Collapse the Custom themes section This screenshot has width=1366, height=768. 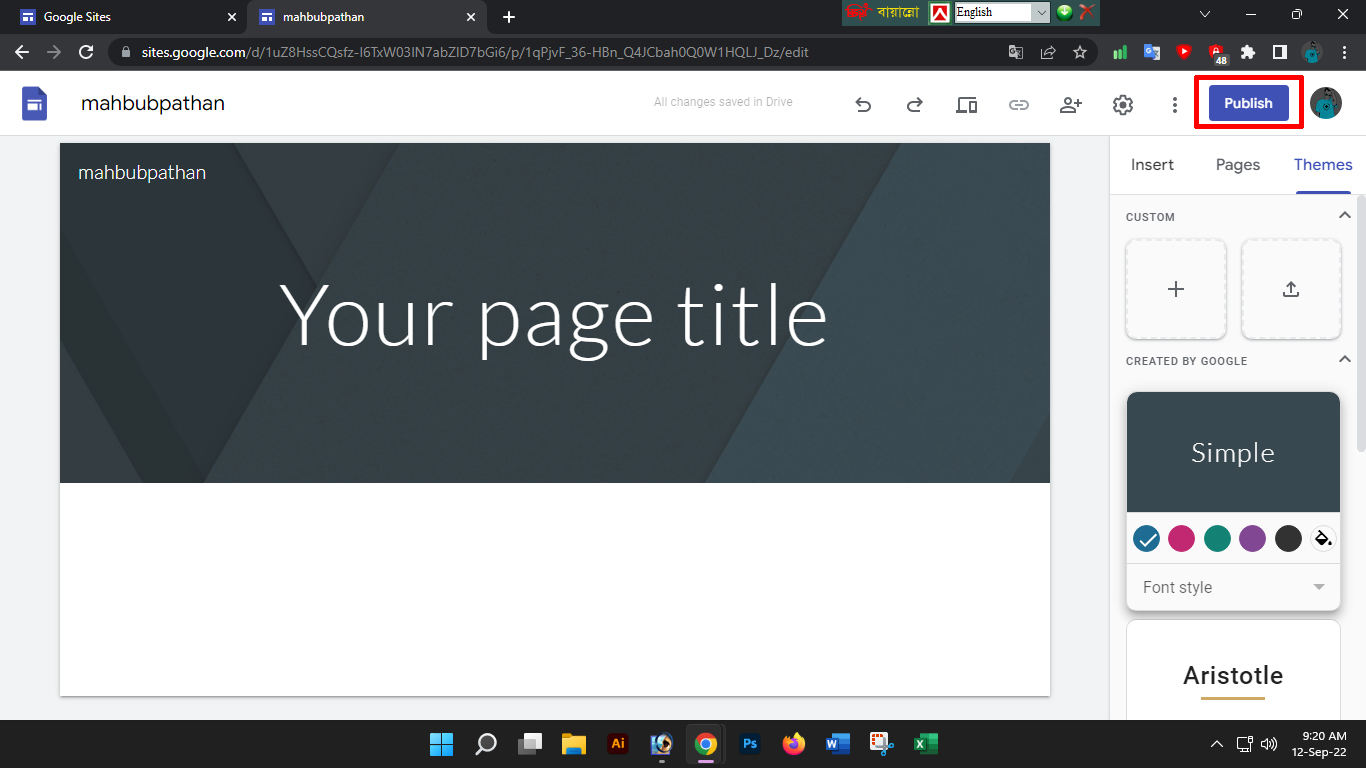[1345, 216]
